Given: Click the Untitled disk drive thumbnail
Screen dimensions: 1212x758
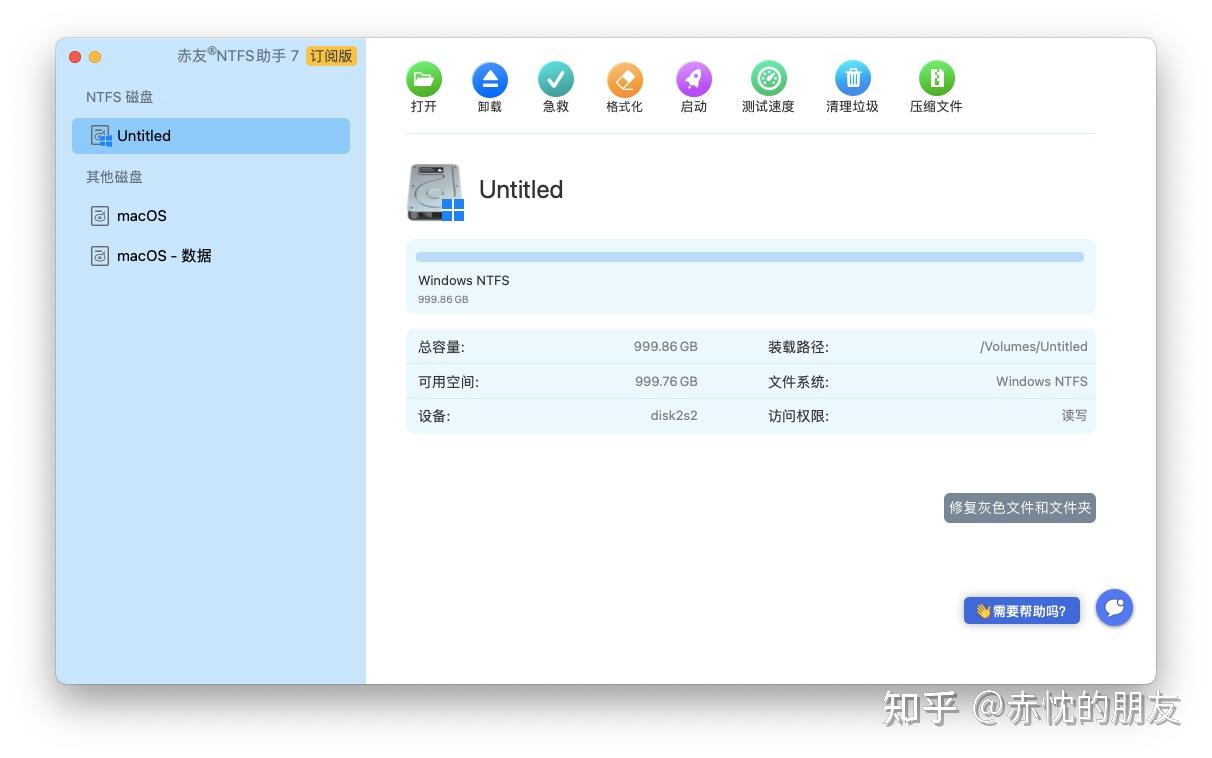Looking at the screenshot, I should click(434, 190).
